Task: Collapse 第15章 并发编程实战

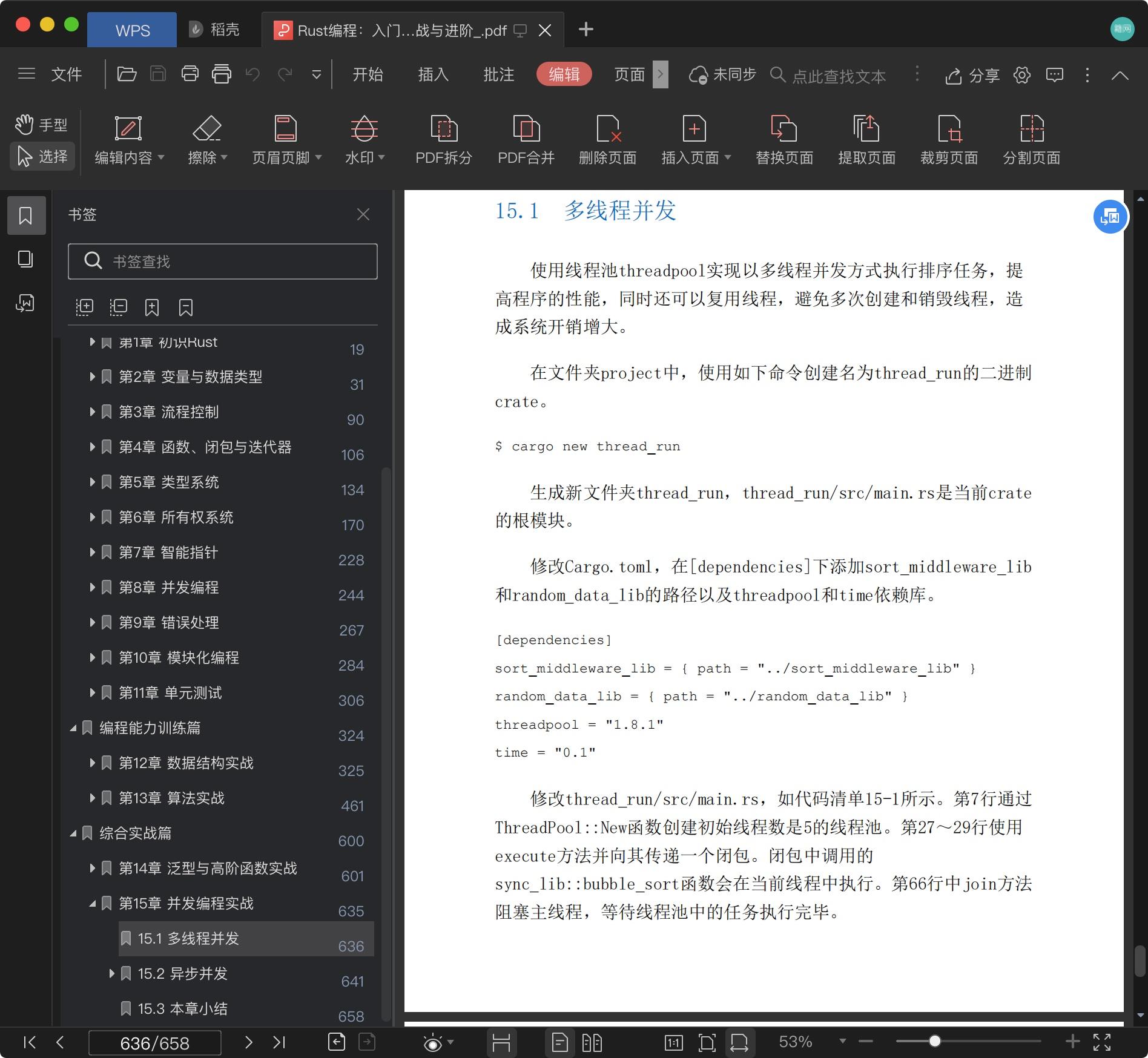Action: coord(93,904)
